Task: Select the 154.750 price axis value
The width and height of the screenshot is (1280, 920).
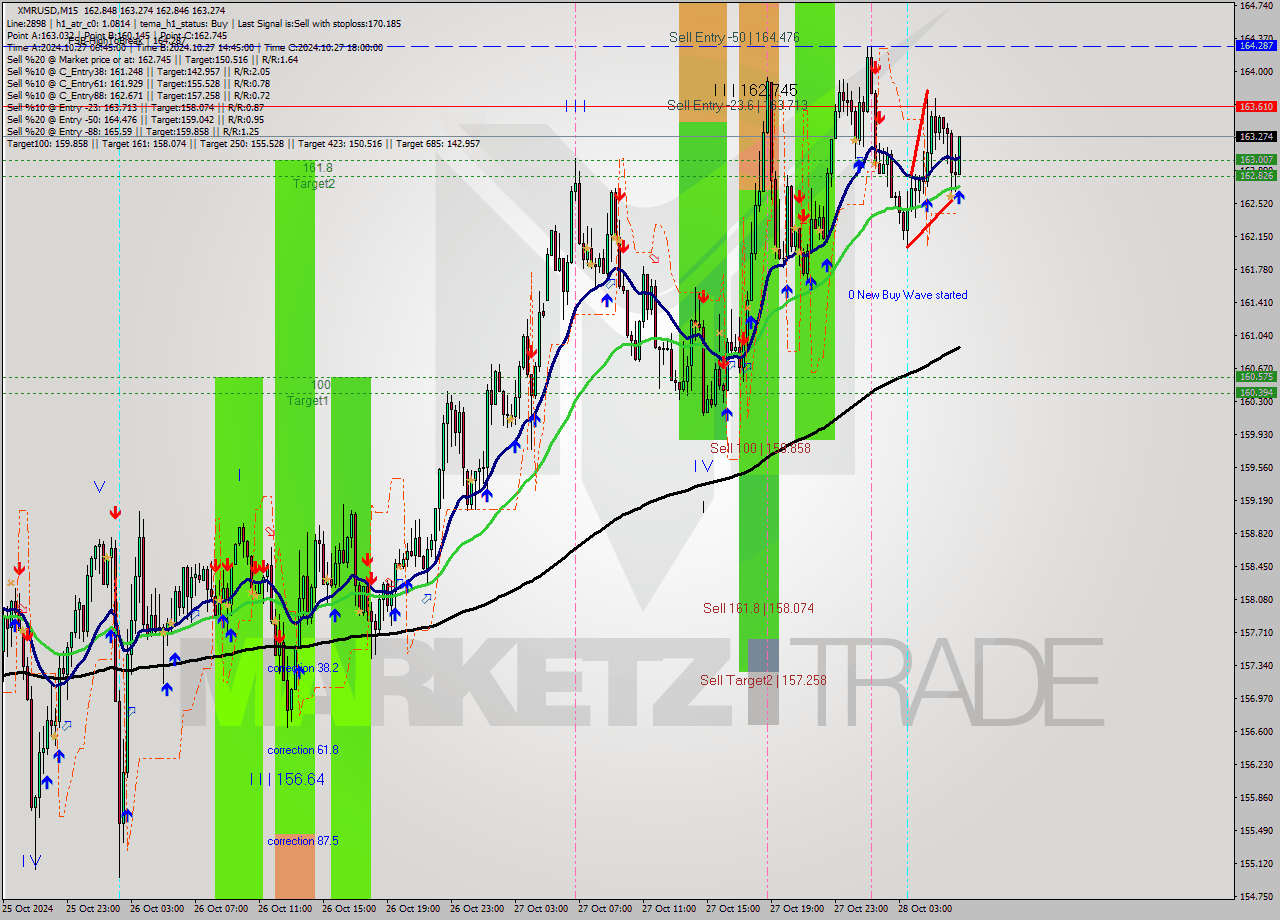Action: tap(1256, 896)
